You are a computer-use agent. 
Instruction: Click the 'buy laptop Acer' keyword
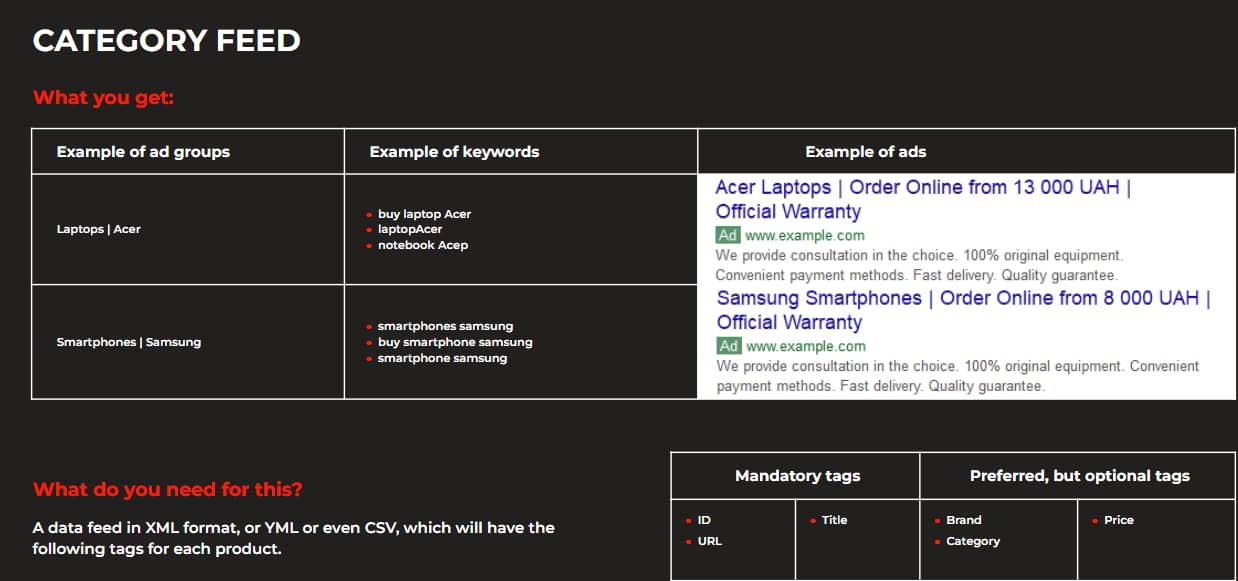click(424, 214)
